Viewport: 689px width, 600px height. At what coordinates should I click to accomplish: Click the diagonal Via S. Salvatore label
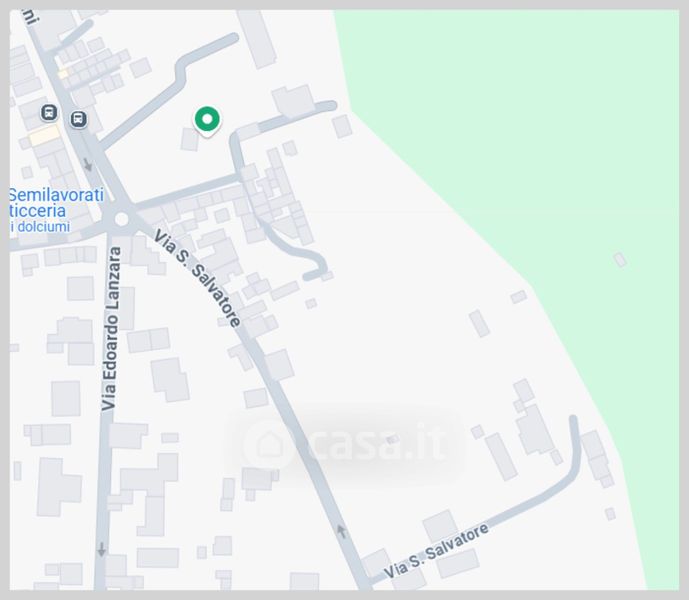(x=197, y=278)
